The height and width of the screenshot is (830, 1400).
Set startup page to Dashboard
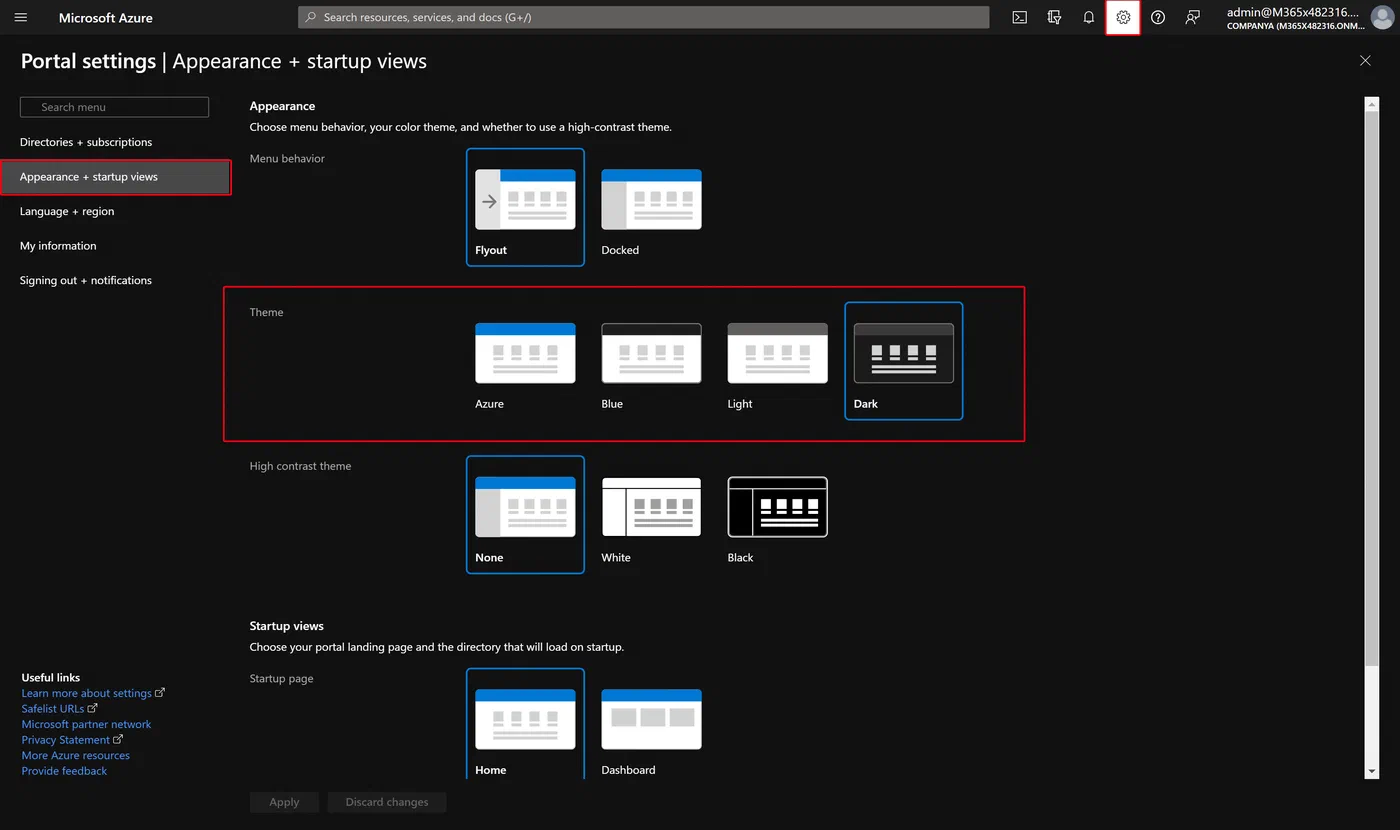point(651,724)
